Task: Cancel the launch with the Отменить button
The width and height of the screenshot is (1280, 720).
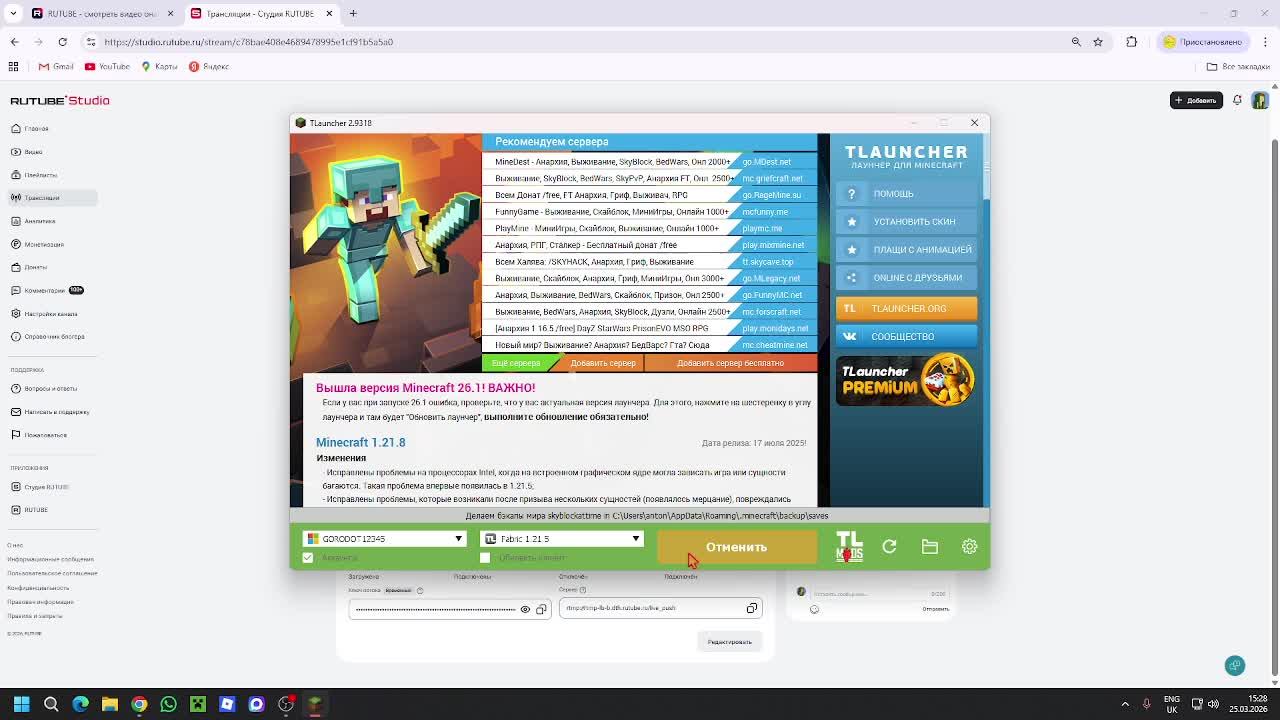Action: (736, 547)
